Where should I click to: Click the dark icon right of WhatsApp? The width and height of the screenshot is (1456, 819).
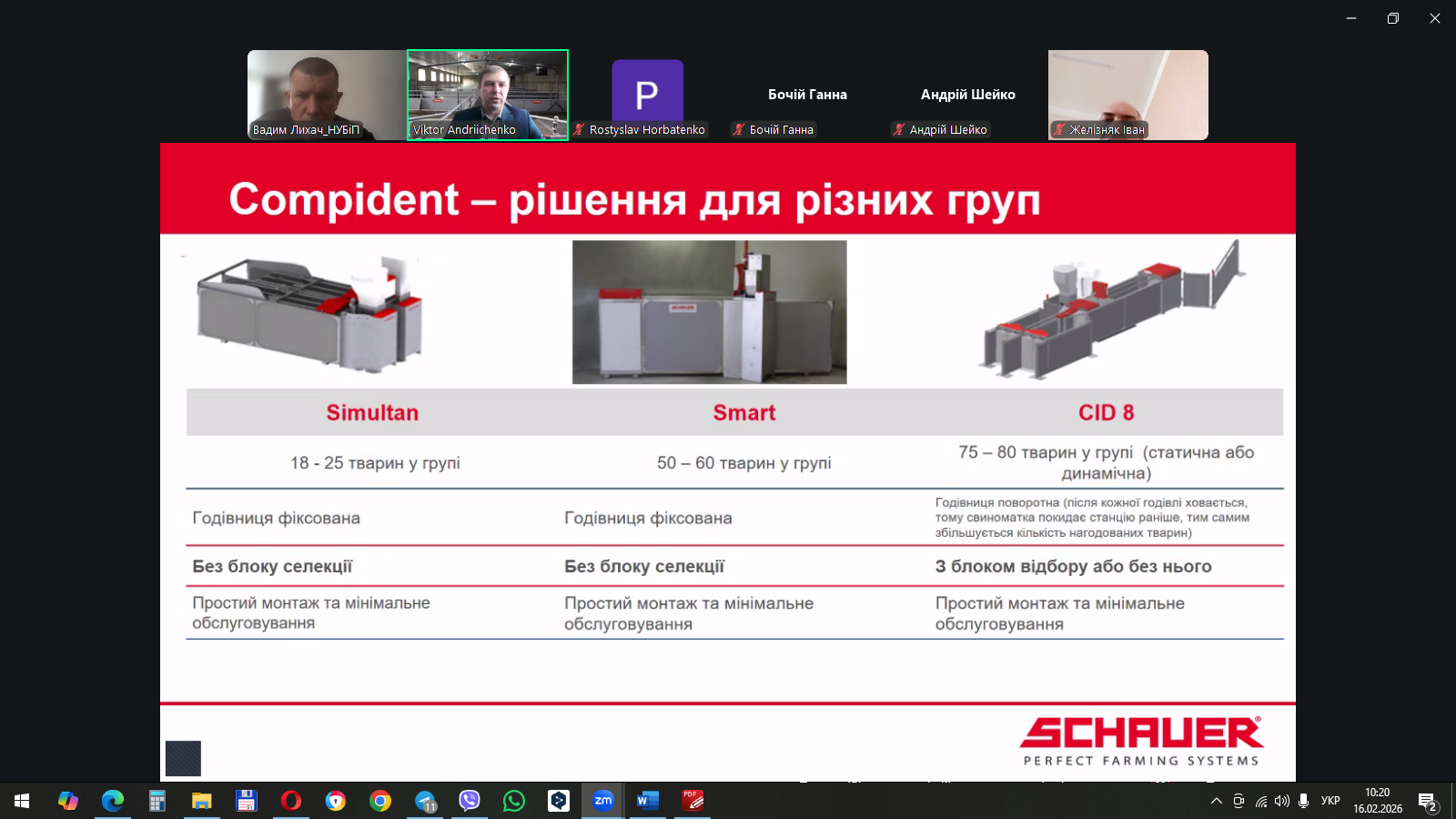pyautogui.click(x=559, y=801)
